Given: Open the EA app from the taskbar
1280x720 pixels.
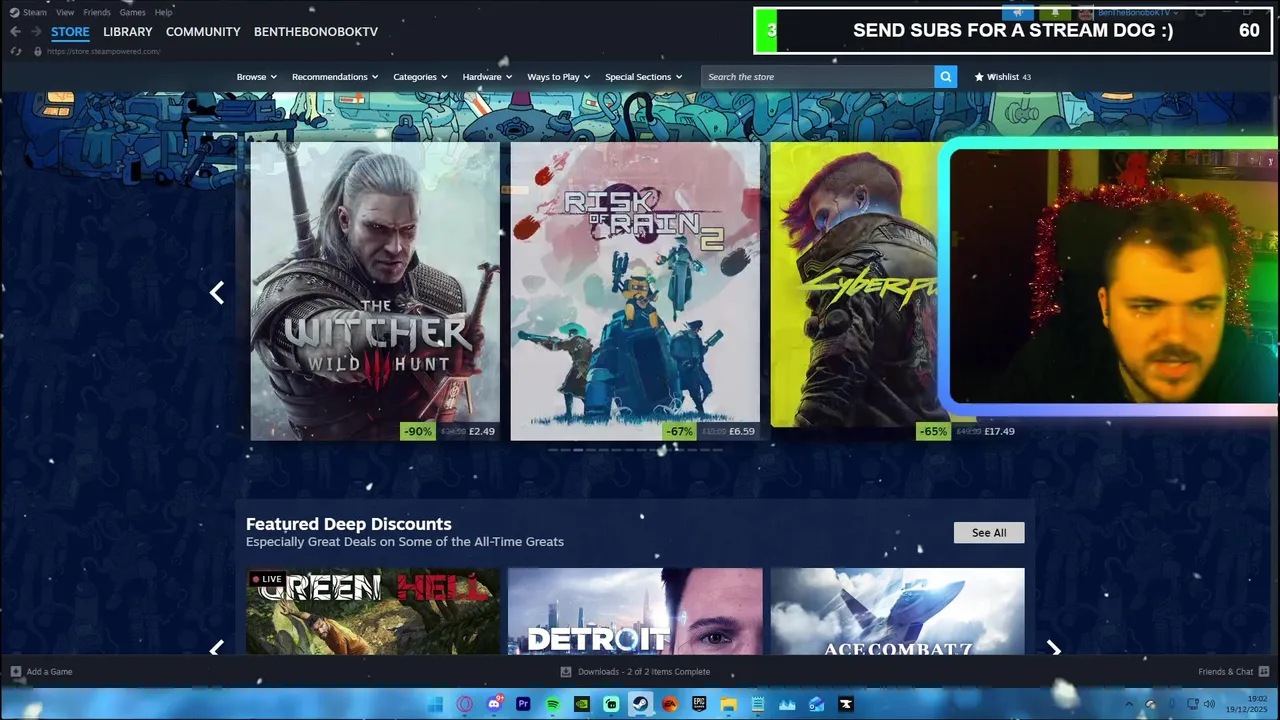Looking at the screenshot, I should (x=670, y=704).
